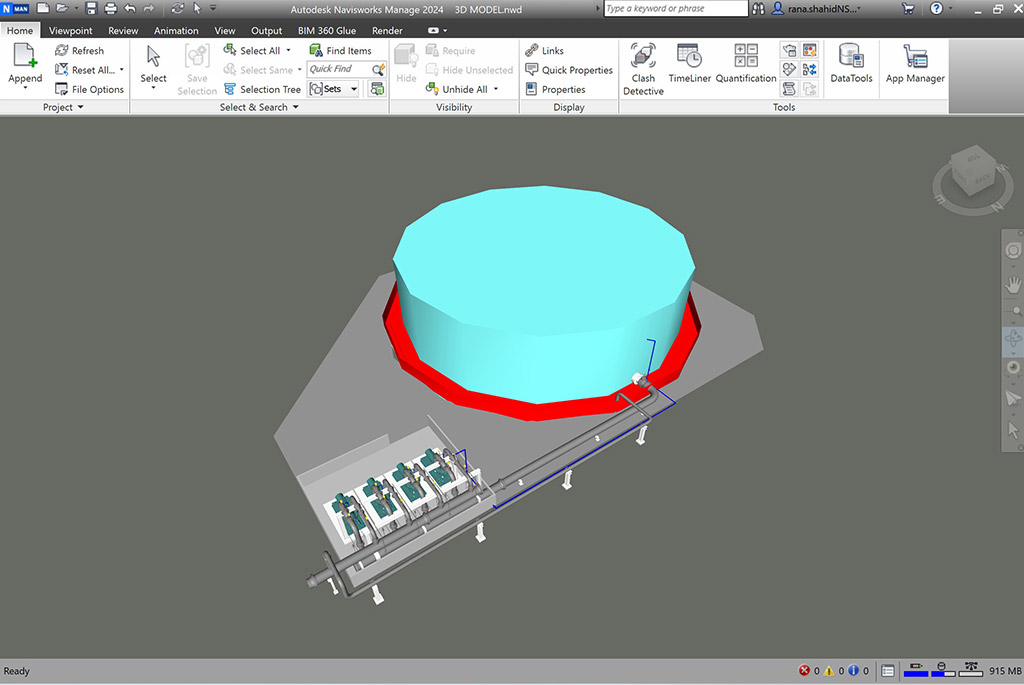Expand the Sets dropdown

click(354, 89)
